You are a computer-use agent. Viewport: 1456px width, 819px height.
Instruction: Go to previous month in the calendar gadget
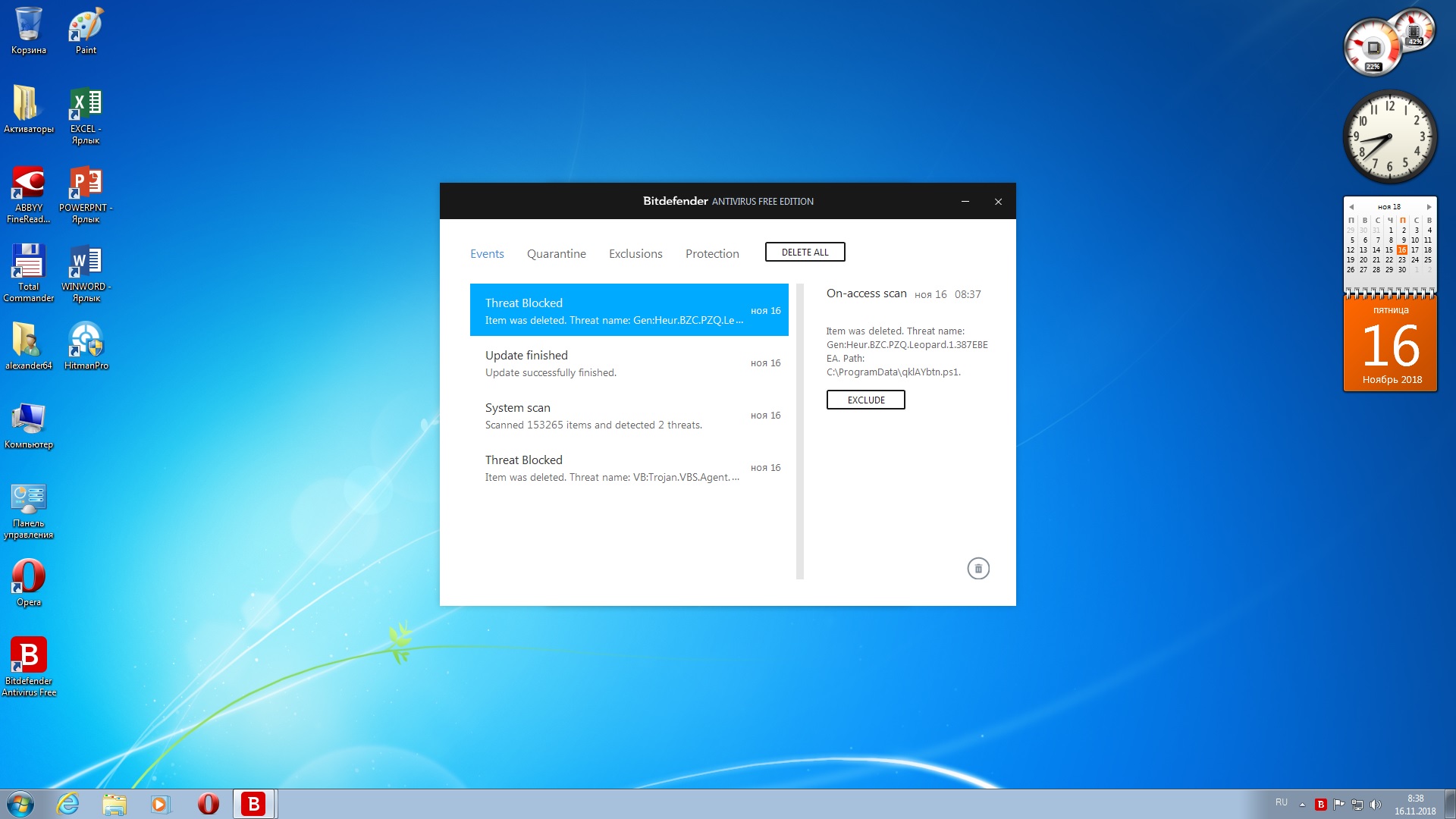(x=1351, y=207)
